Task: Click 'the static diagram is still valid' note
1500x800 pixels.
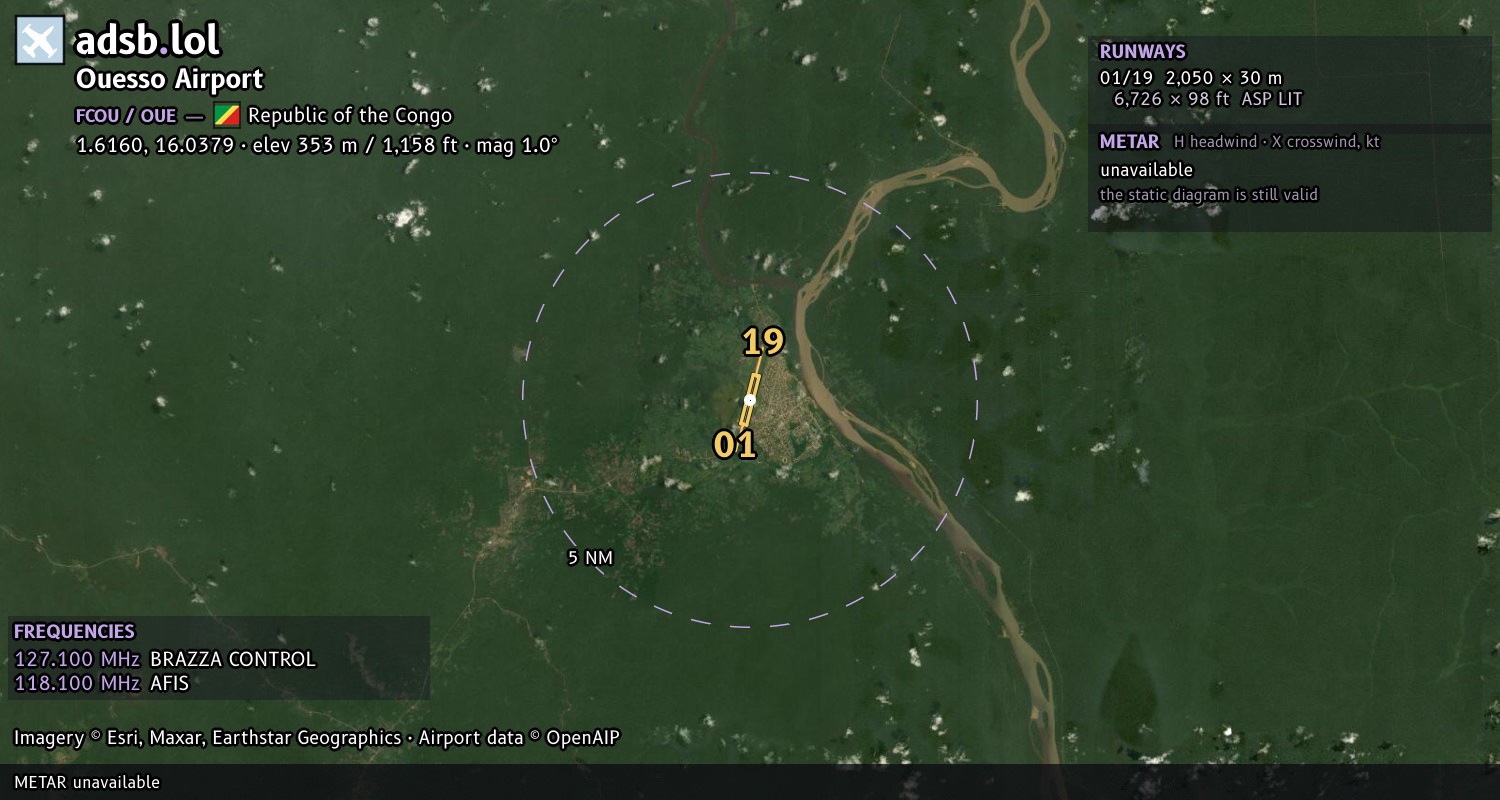Action: pyautogui.click(x=1209, y=194)
